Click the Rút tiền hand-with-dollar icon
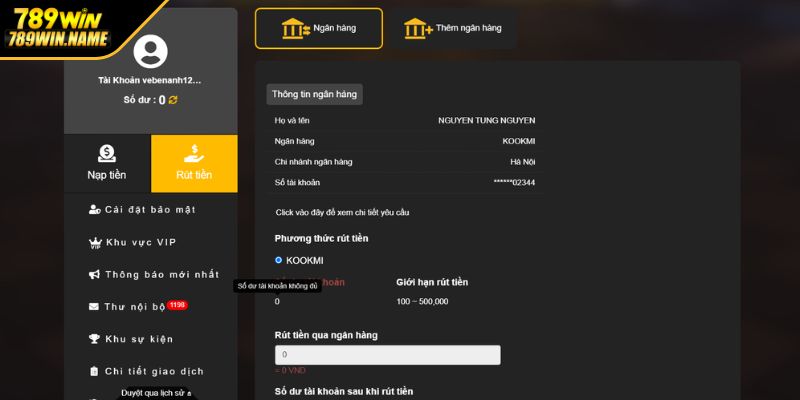 point(194,154)
